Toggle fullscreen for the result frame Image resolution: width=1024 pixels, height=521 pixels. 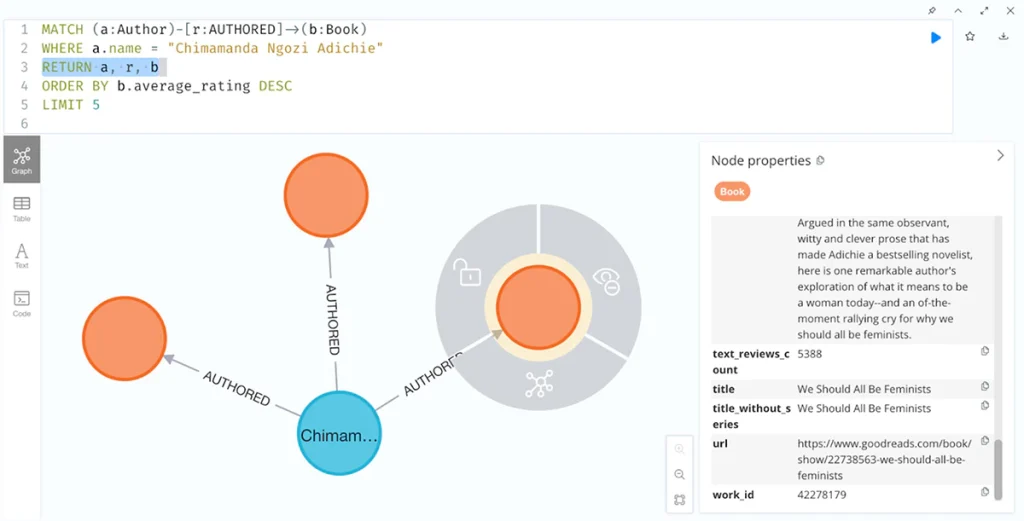983,10
